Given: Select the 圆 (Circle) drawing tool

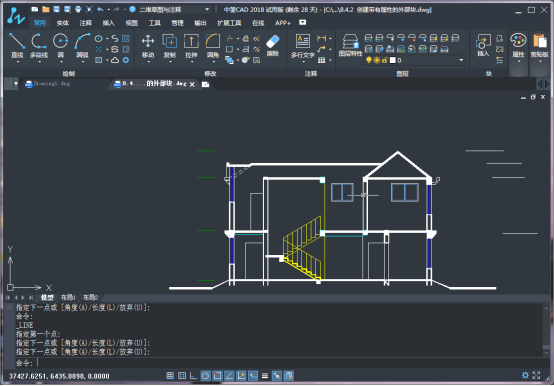Looking at the screenshot, I should 60,45.
